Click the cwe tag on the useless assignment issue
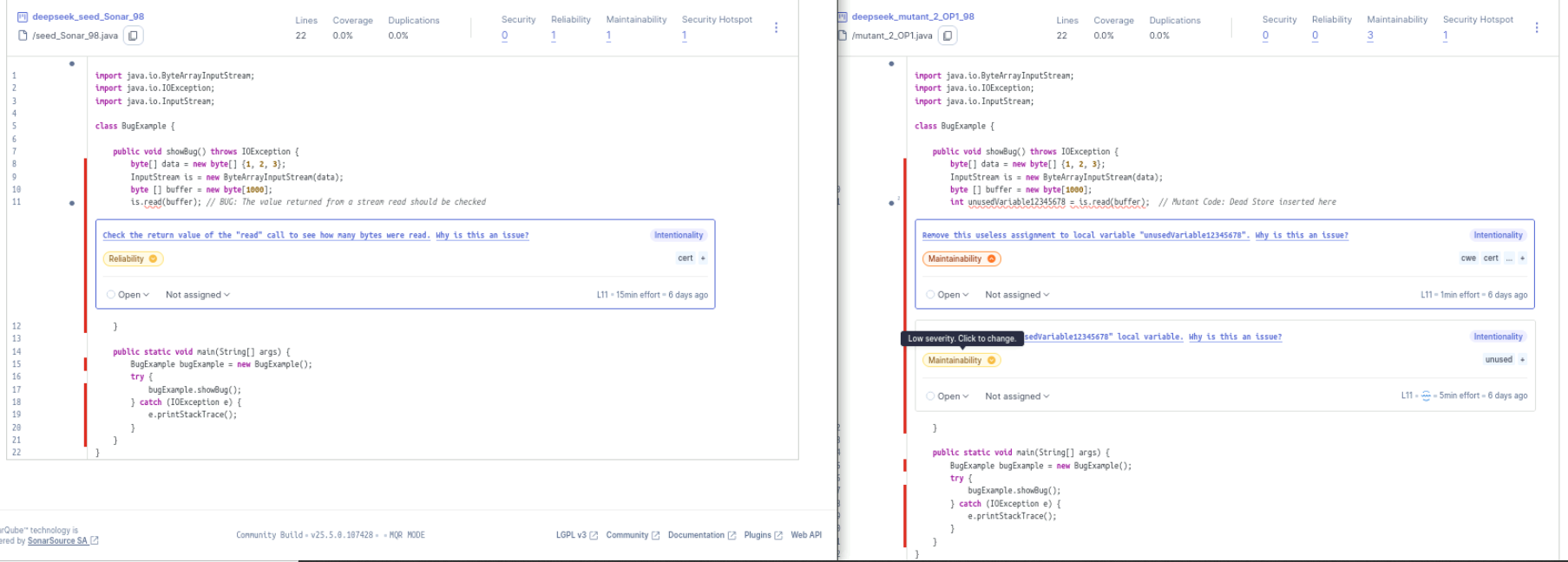The width and height of the screenshot is (1568, 562). click(1468, 258)
